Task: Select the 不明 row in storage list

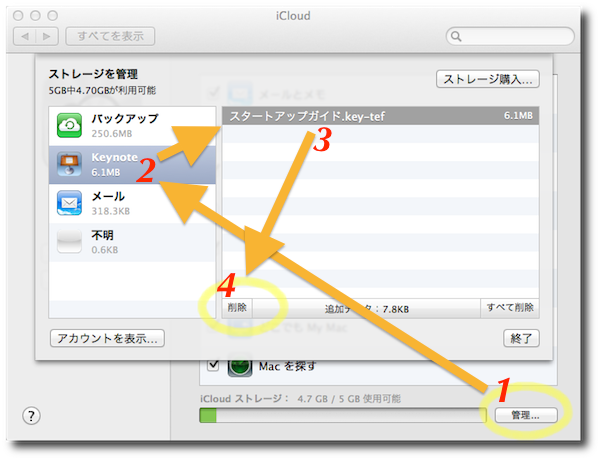Action: point(132,242)
